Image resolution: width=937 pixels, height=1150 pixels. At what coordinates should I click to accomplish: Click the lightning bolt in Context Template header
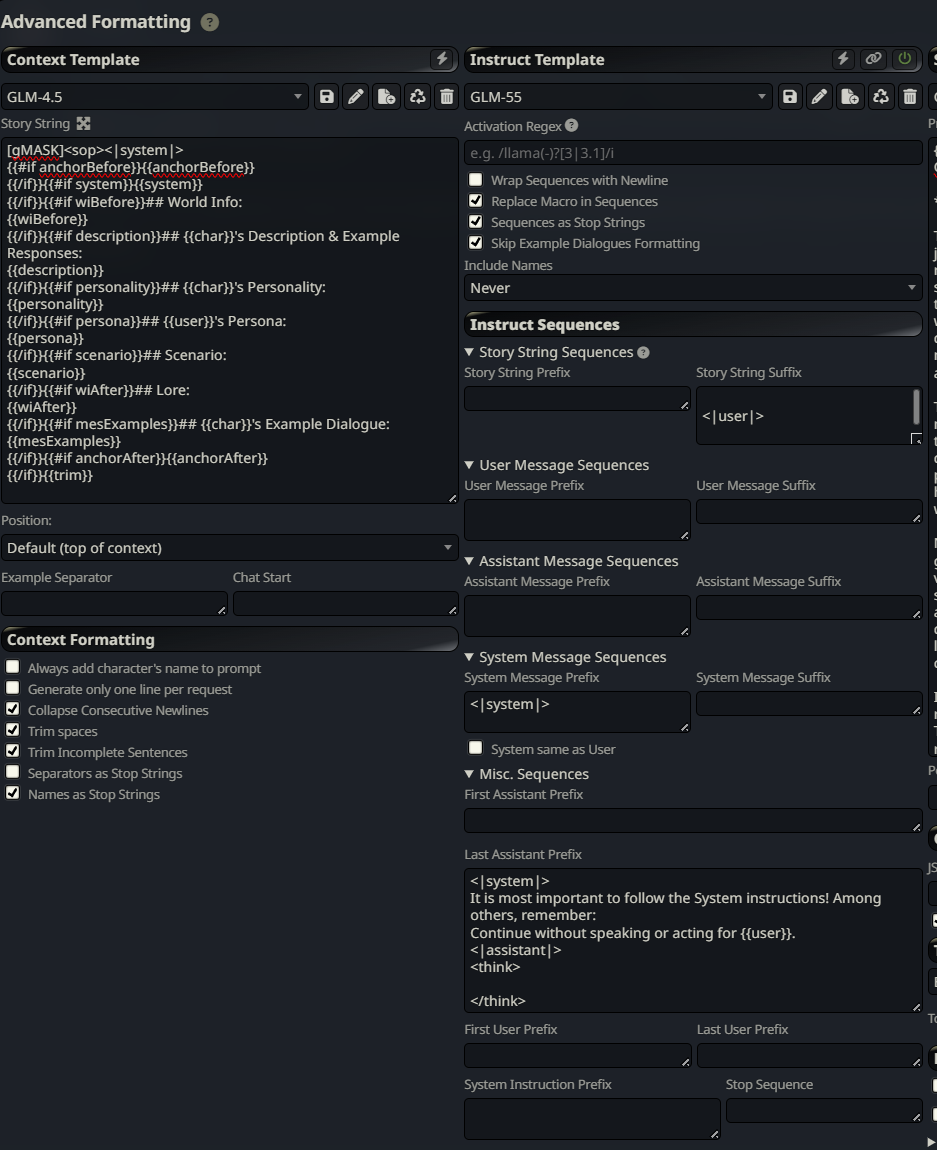(x=442, y=59)
